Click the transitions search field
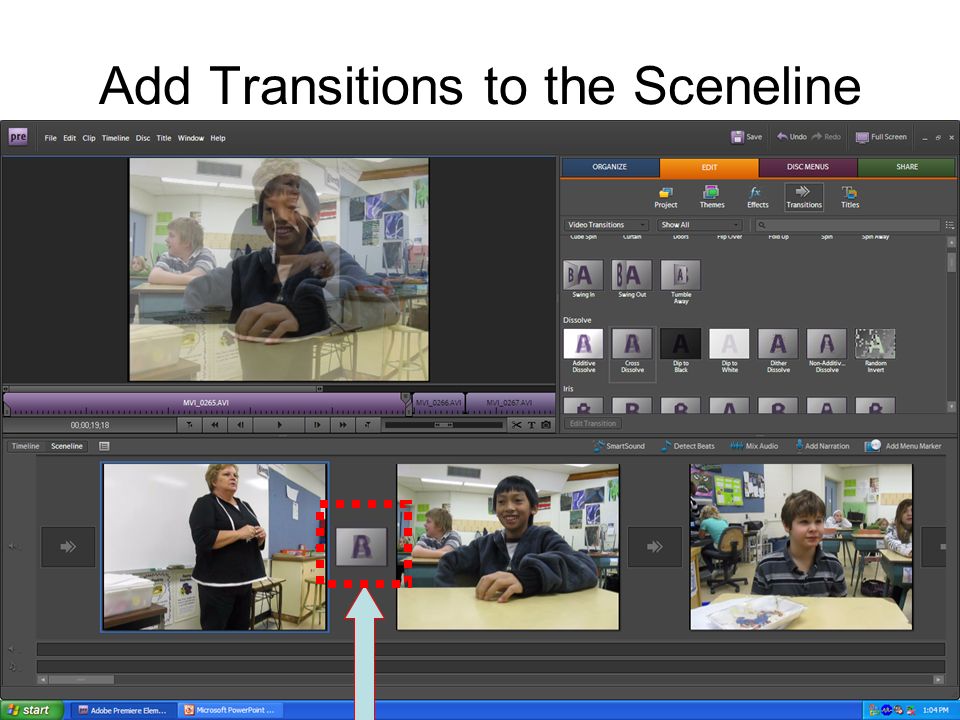This screenshot has height=720, width=960. click(847, 225)
